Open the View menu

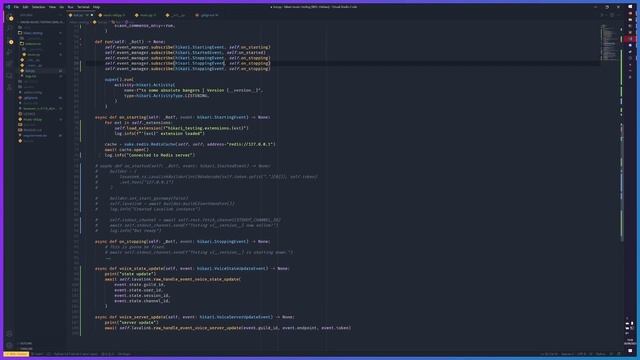pos(52,7)
